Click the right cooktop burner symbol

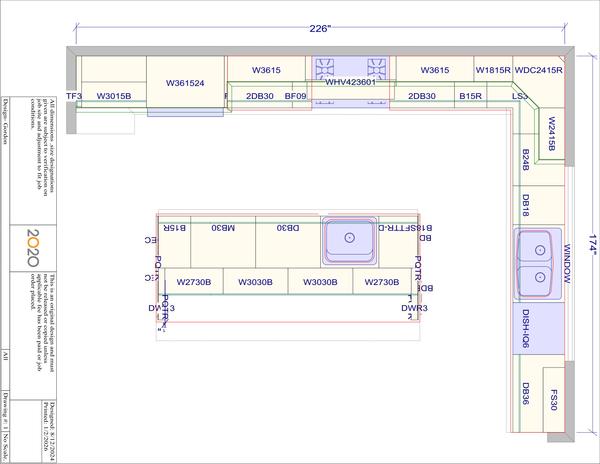point(377,69)
